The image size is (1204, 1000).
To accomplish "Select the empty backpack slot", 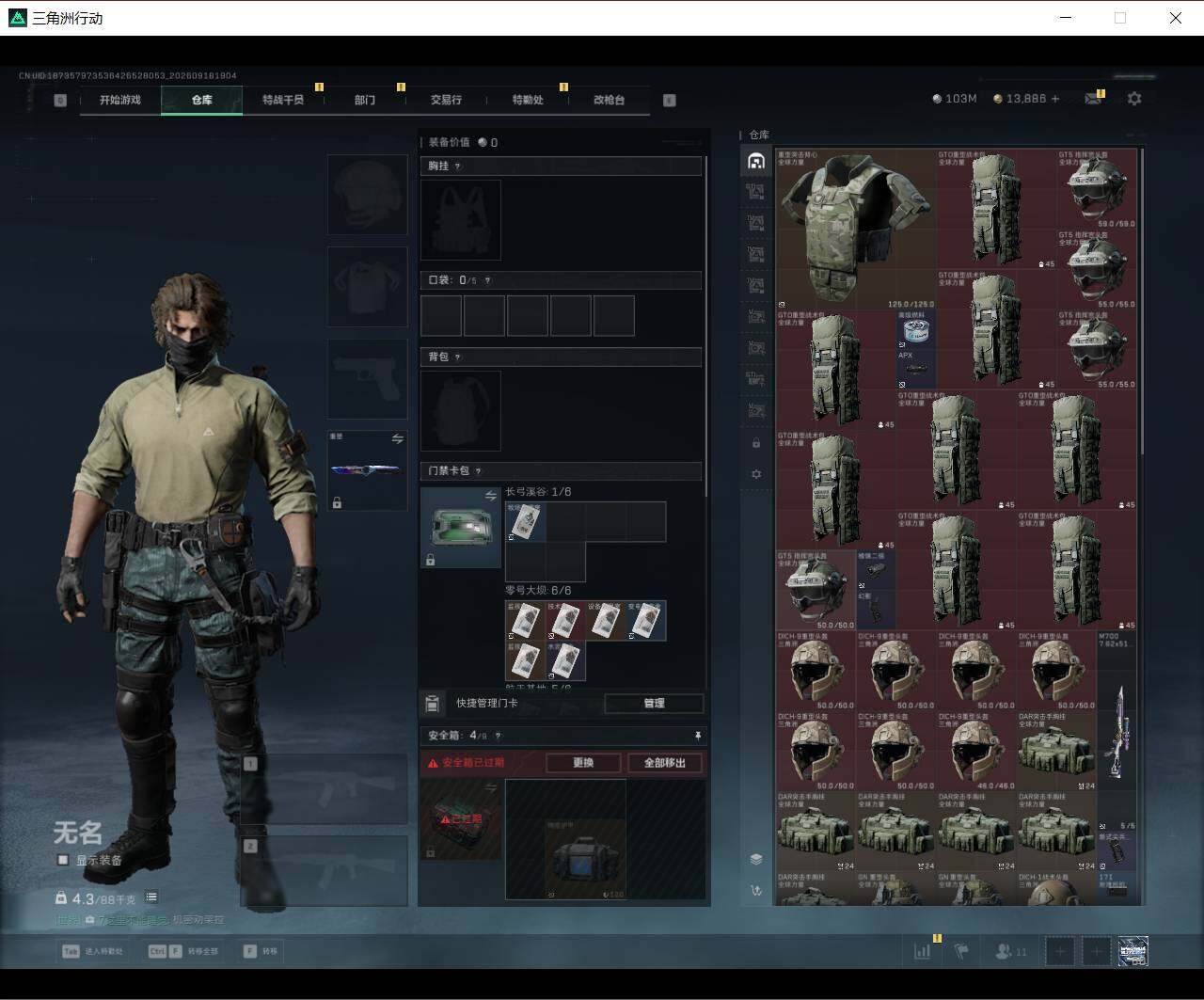I will tap(461, 410).
